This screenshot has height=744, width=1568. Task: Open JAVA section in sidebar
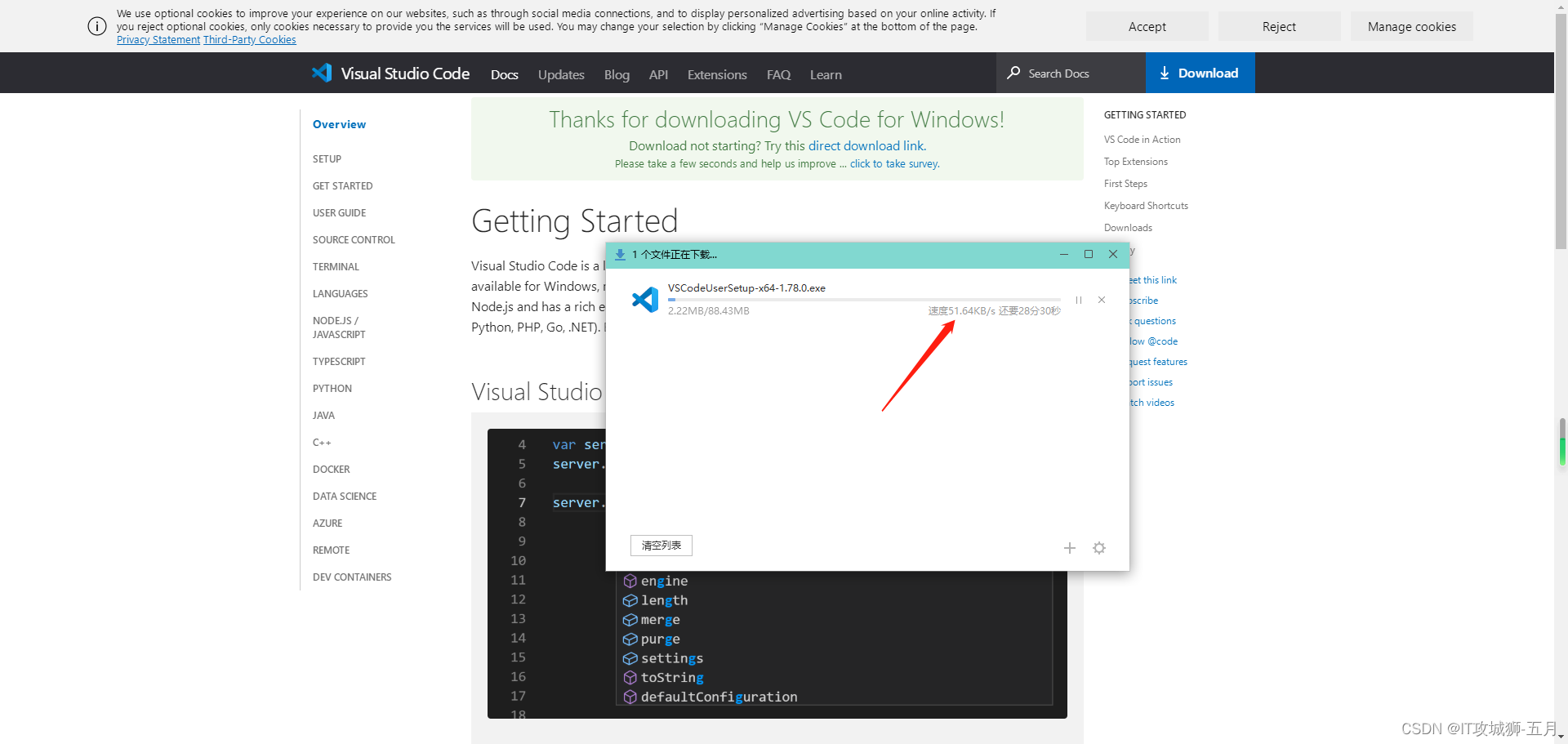click(323, 415)
